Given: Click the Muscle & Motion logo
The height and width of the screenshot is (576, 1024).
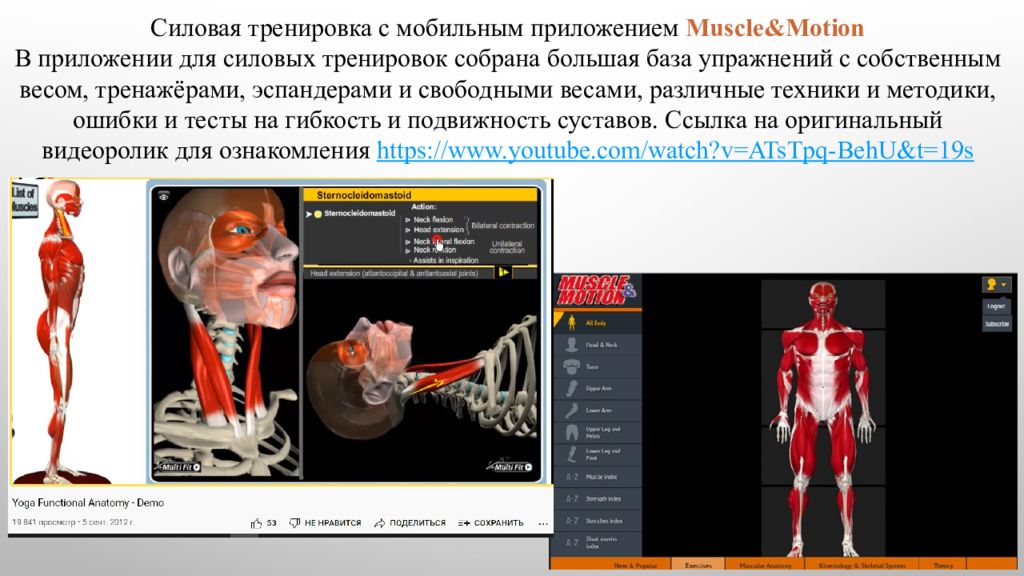Looking at the screenshot, I should tap(596, 291).
